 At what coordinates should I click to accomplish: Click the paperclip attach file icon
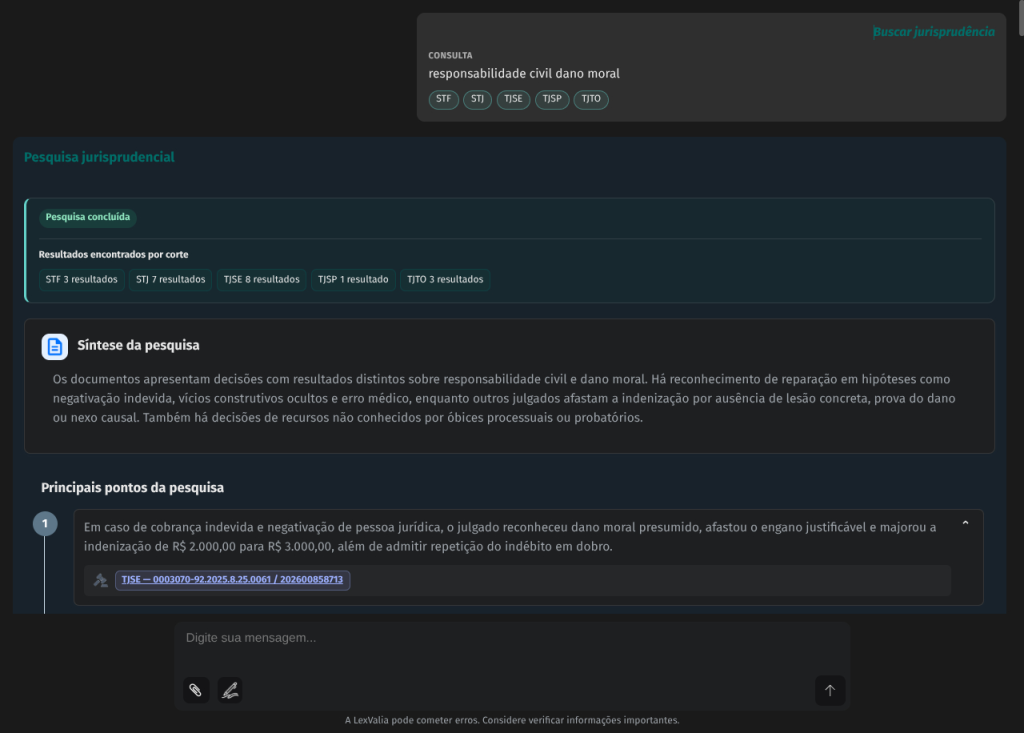(196, 690)
